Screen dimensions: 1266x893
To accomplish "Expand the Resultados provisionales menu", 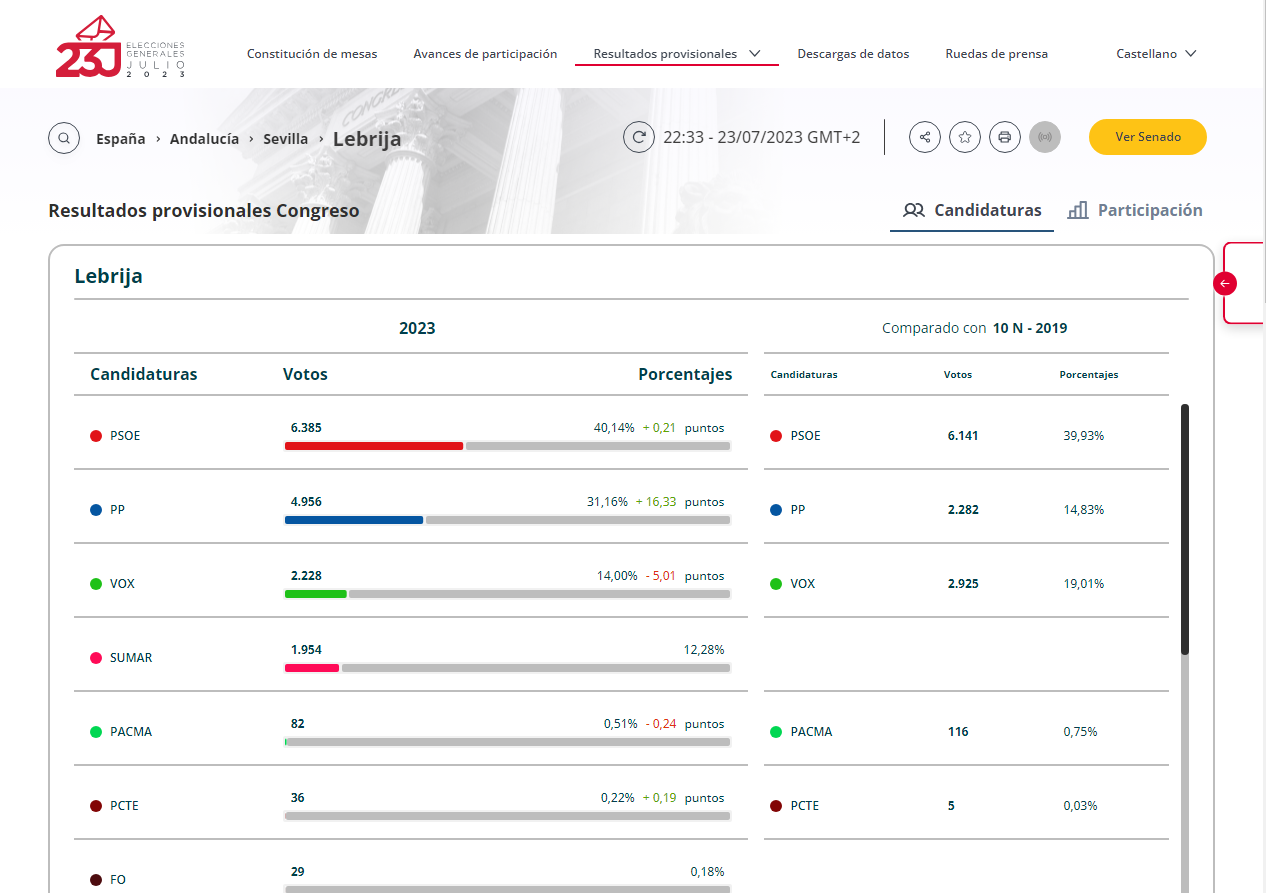I will coord(676,54).
